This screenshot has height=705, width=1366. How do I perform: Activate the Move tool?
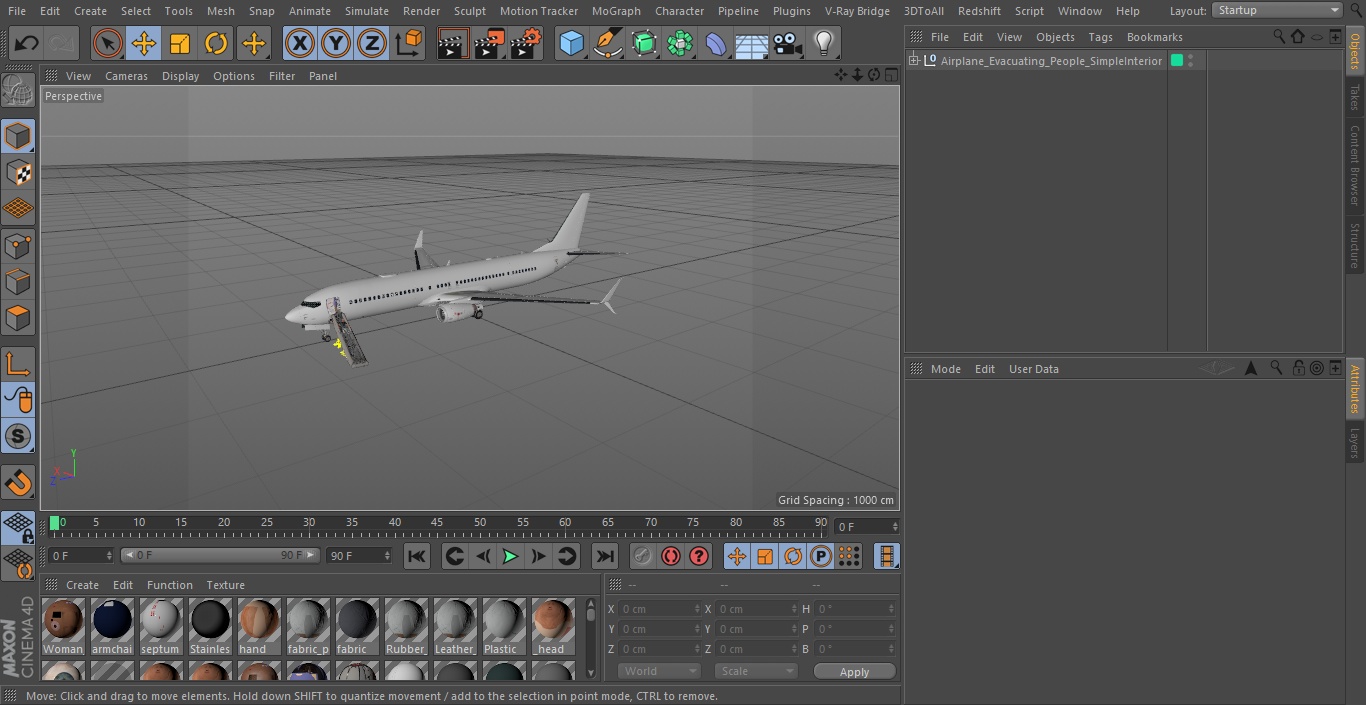[144, 43]
